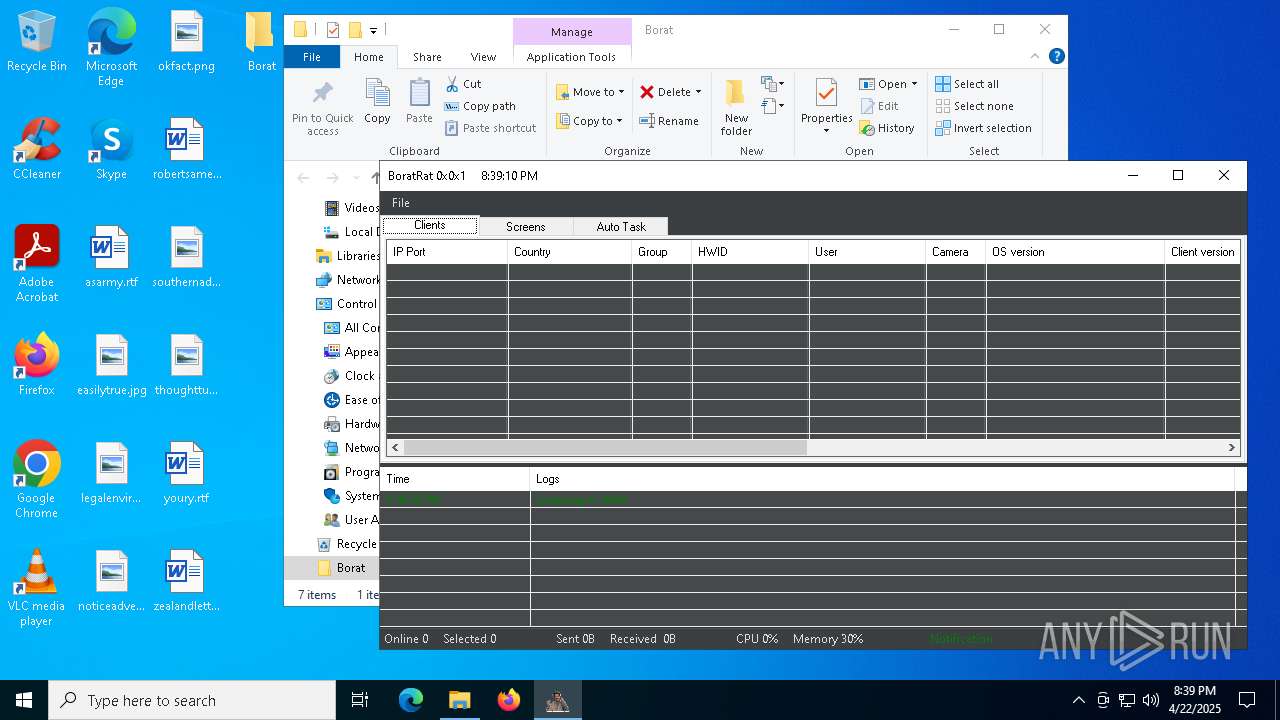
Task: Open File menu in BoratRat
Action: 401,203
